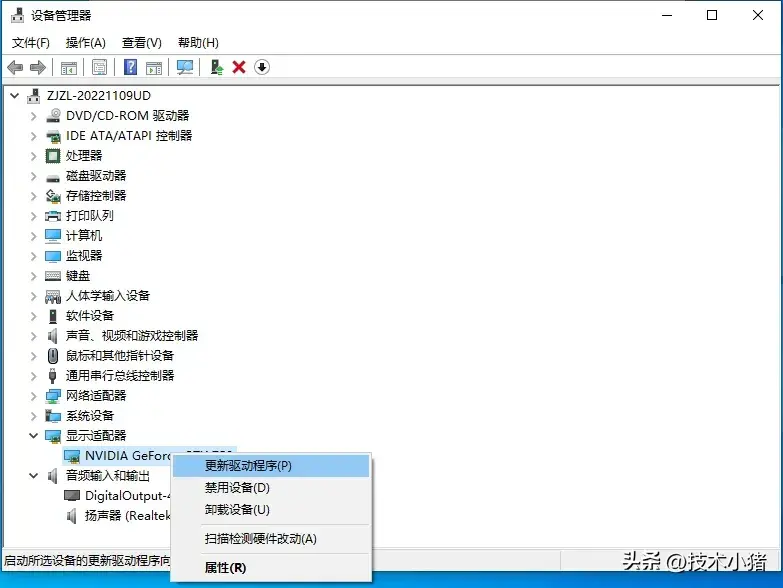Select 卸载设备(U) in context menu
Screen dimensions: 783x588
tap(237, 510)
